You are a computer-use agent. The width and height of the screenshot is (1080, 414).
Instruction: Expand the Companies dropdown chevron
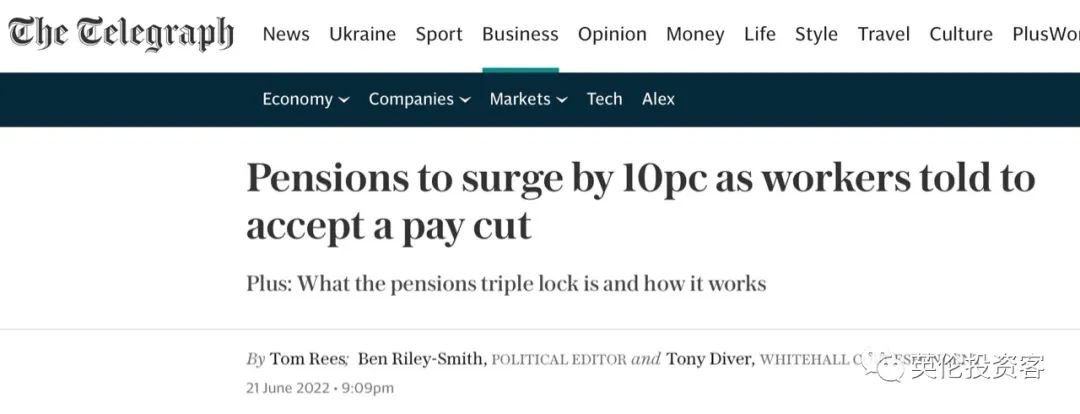tap(465, 100)
